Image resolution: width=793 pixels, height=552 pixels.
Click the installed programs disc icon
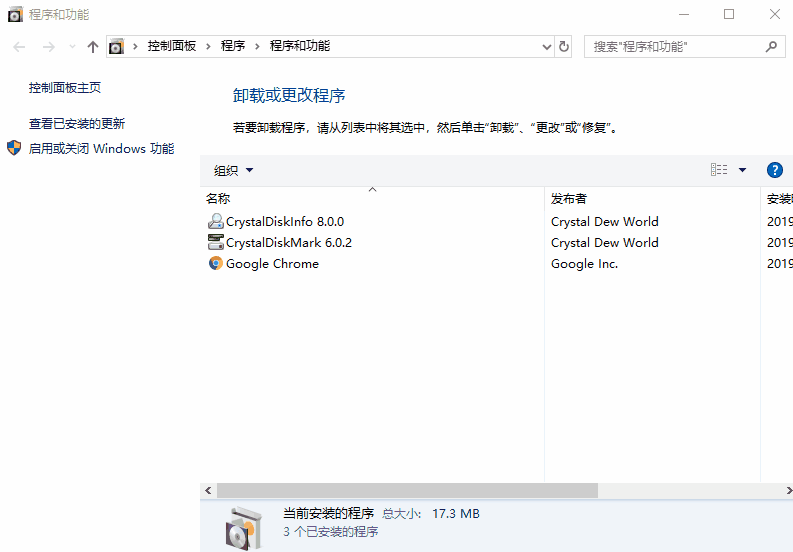pyautogui.click(x=244, y=528)
